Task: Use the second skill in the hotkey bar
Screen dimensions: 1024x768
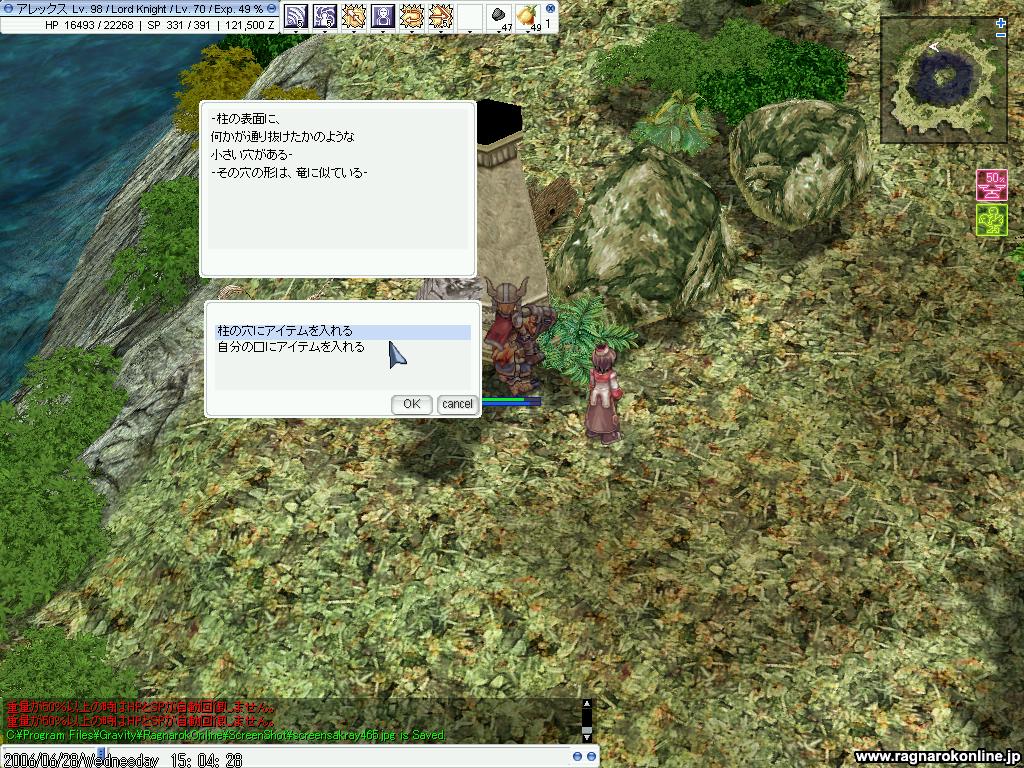Action: click(x=324, y=15)
